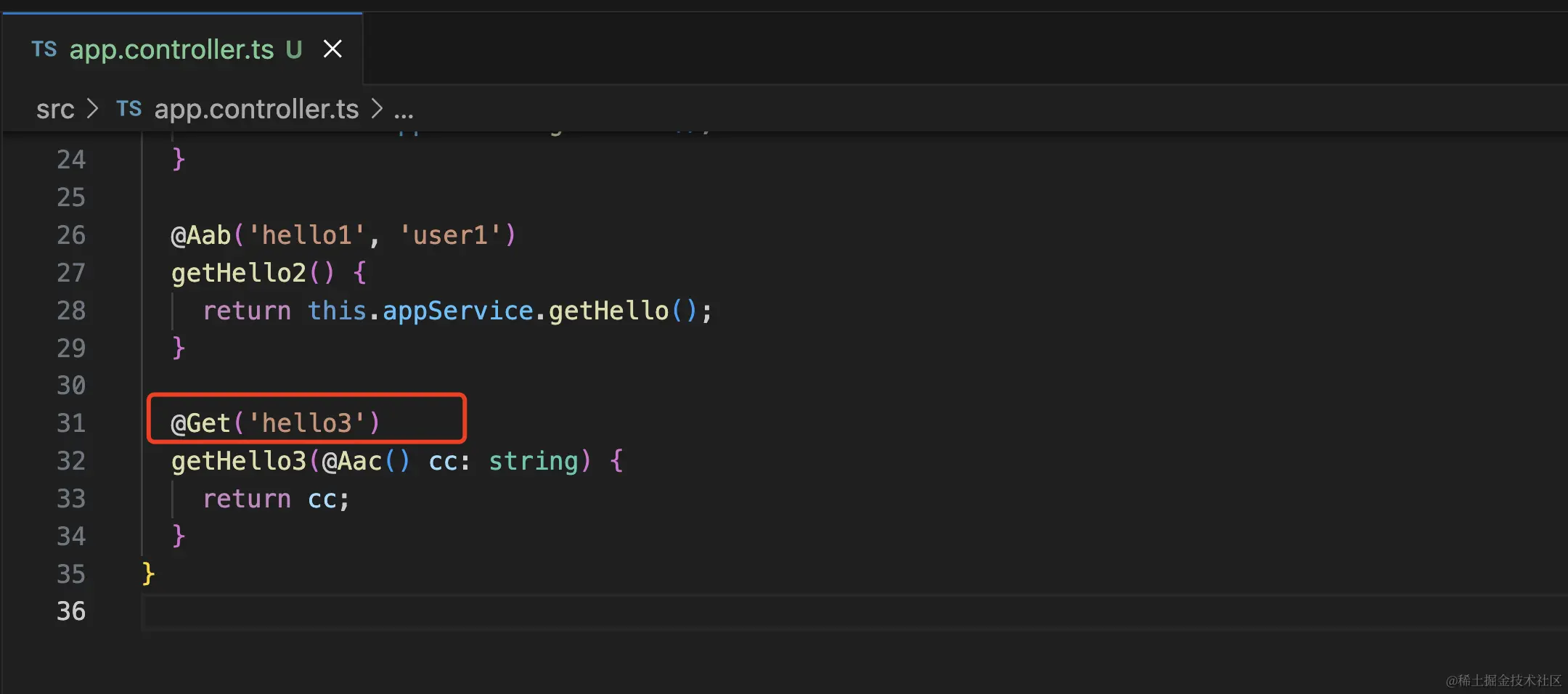Click line number 35 in gutter
Image resolution: width=1568 pixels, height=694 pixels.
(71, 574)
